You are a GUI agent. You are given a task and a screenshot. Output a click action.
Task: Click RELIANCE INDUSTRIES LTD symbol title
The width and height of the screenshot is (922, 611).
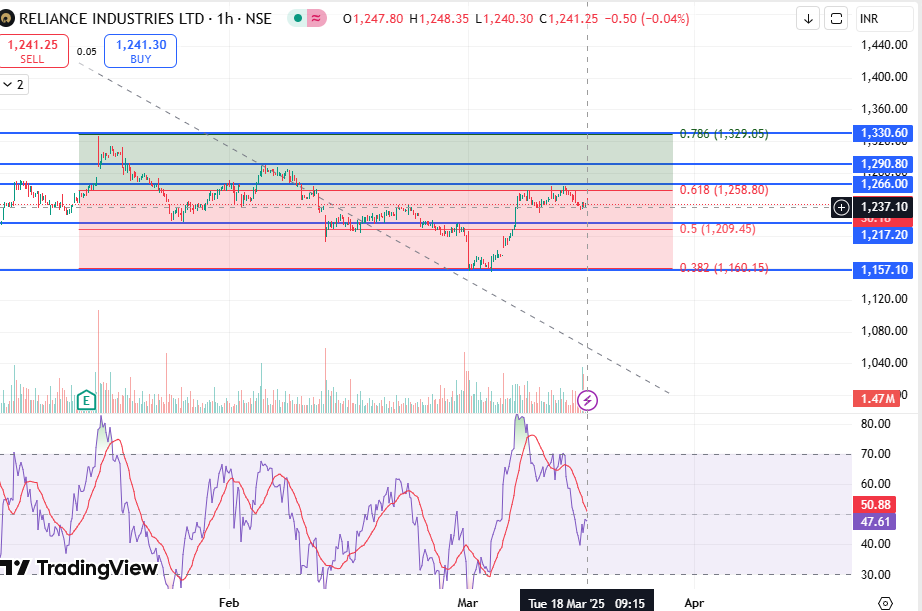click(112, 19)
